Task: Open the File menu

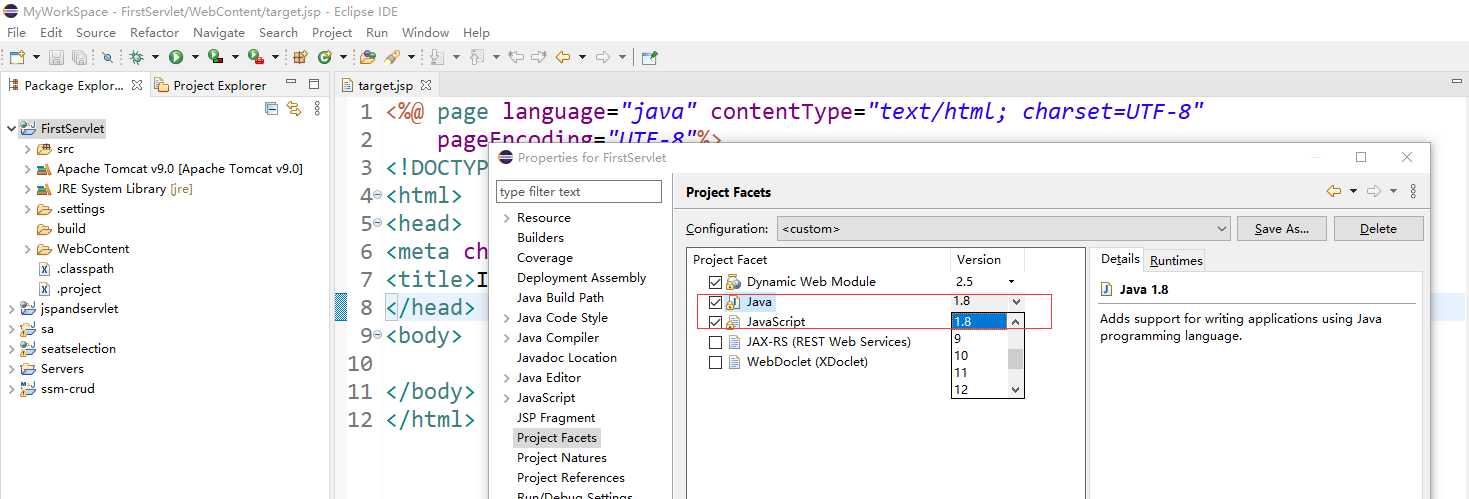Action: (17, 32)
